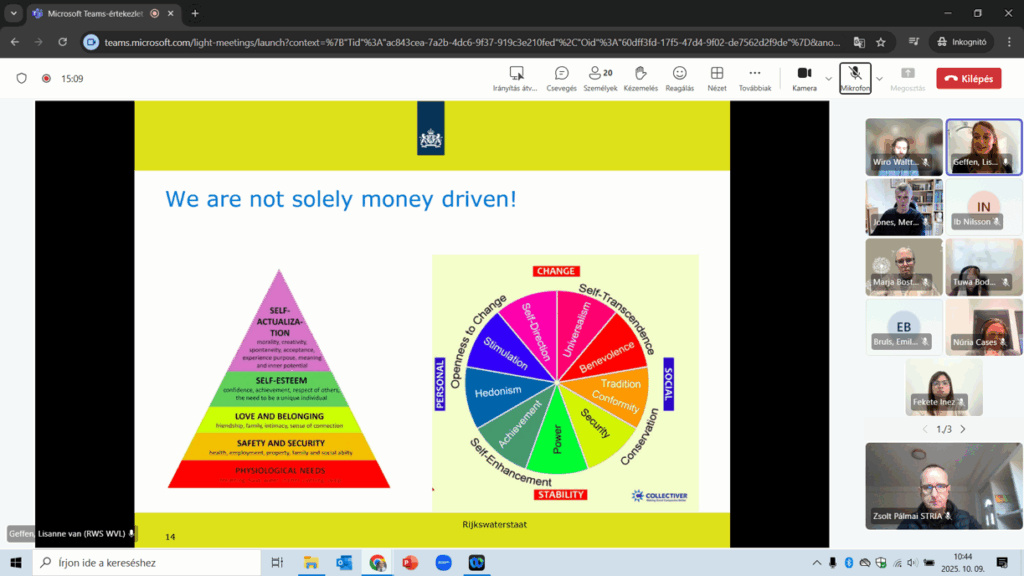This screenshot has width=1024, height=576.
Task: Expand the camera options dropdown arrow
Action: tap(828, 78)
